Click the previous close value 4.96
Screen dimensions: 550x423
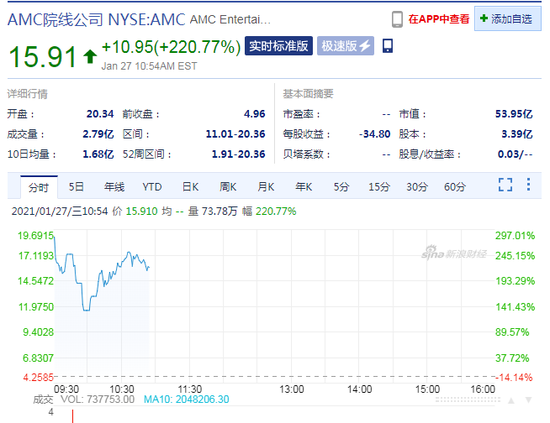(255, 114)
